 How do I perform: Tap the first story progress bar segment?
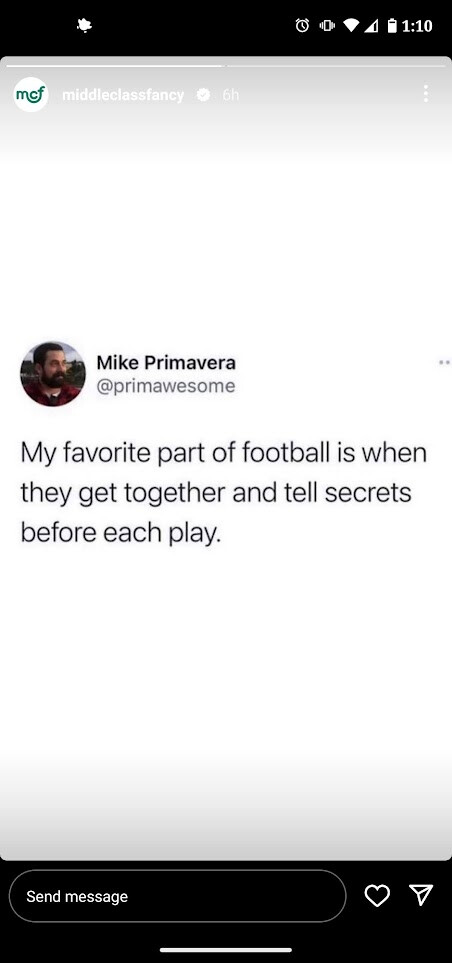(115, 65)
